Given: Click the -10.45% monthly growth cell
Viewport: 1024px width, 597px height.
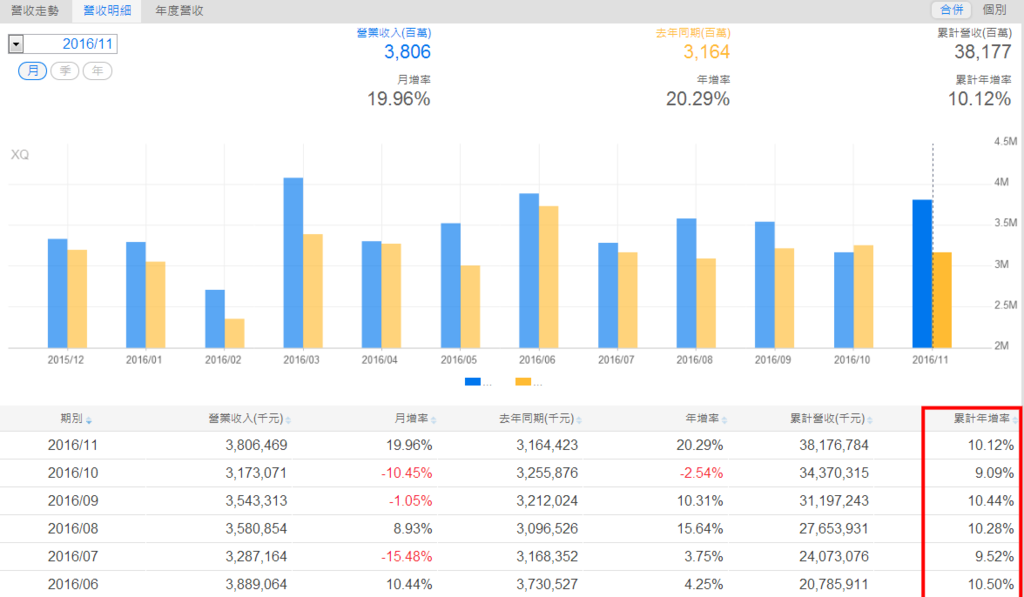Looking at the screenshot, I should pyautogui.click(x=407, y=473).
